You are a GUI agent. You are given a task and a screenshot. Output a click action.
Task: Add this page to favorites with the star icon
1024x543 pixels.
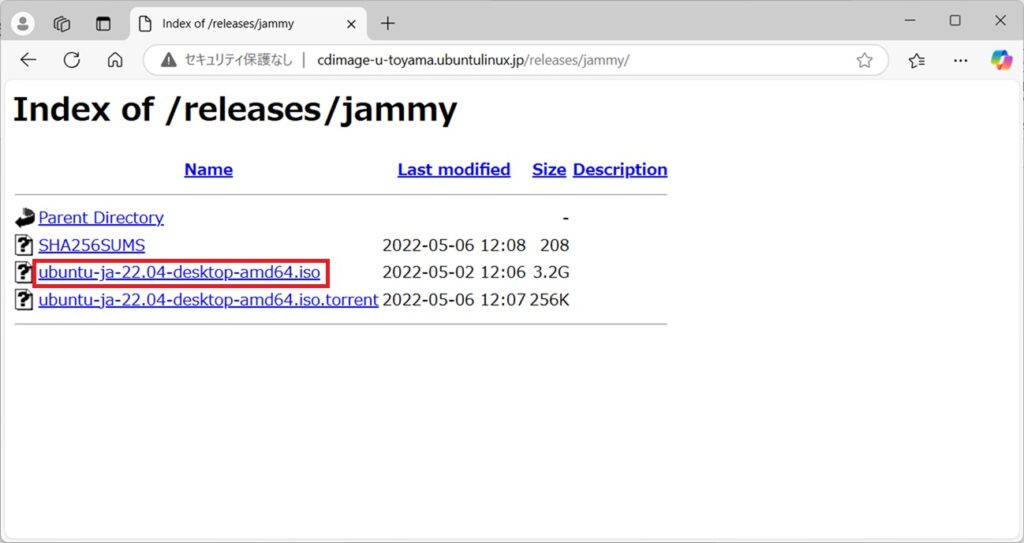click(x=865, y=60)
